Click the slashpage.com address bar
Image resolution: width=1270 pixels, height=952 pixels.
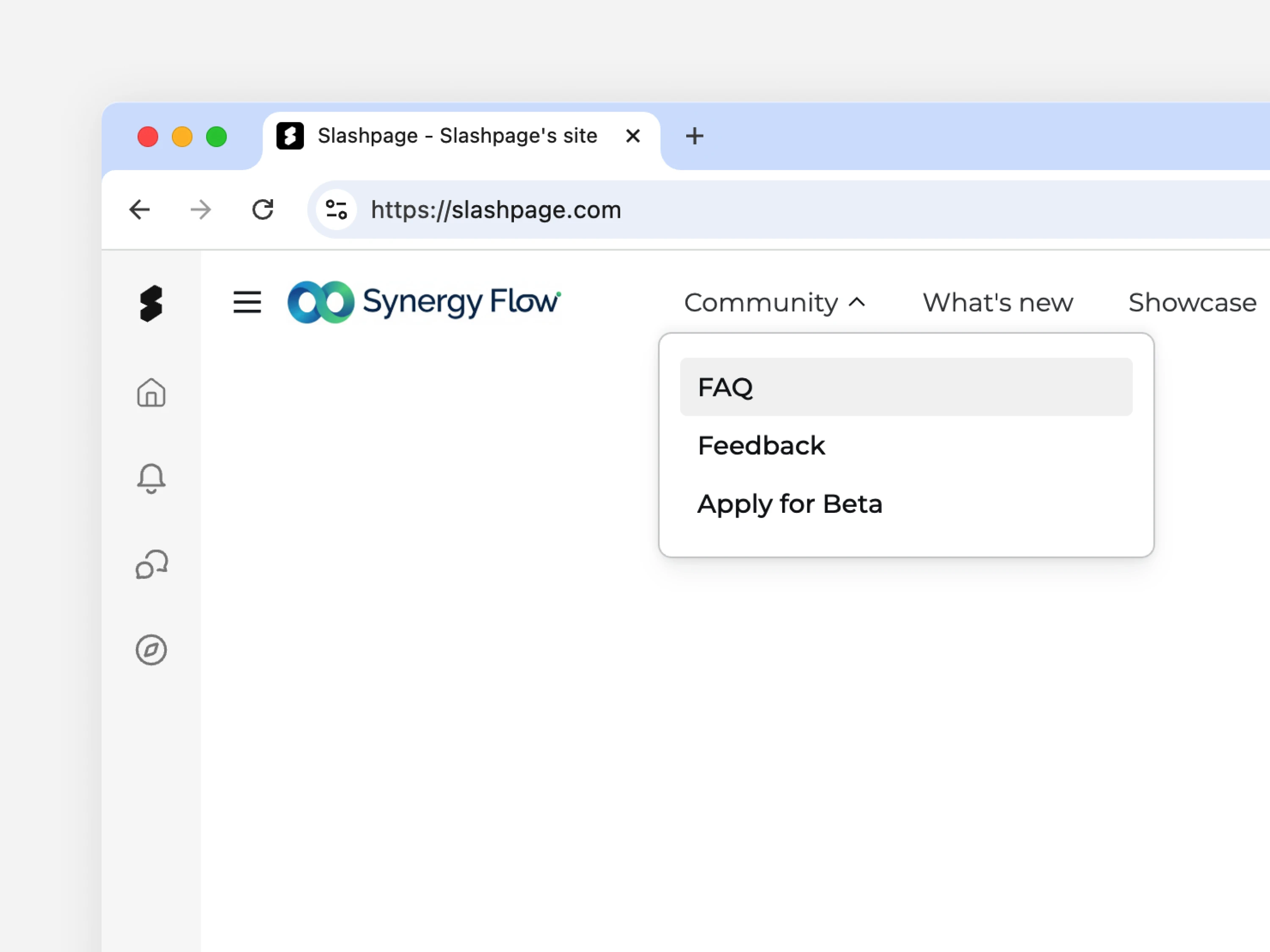click(x=746, y=209)
